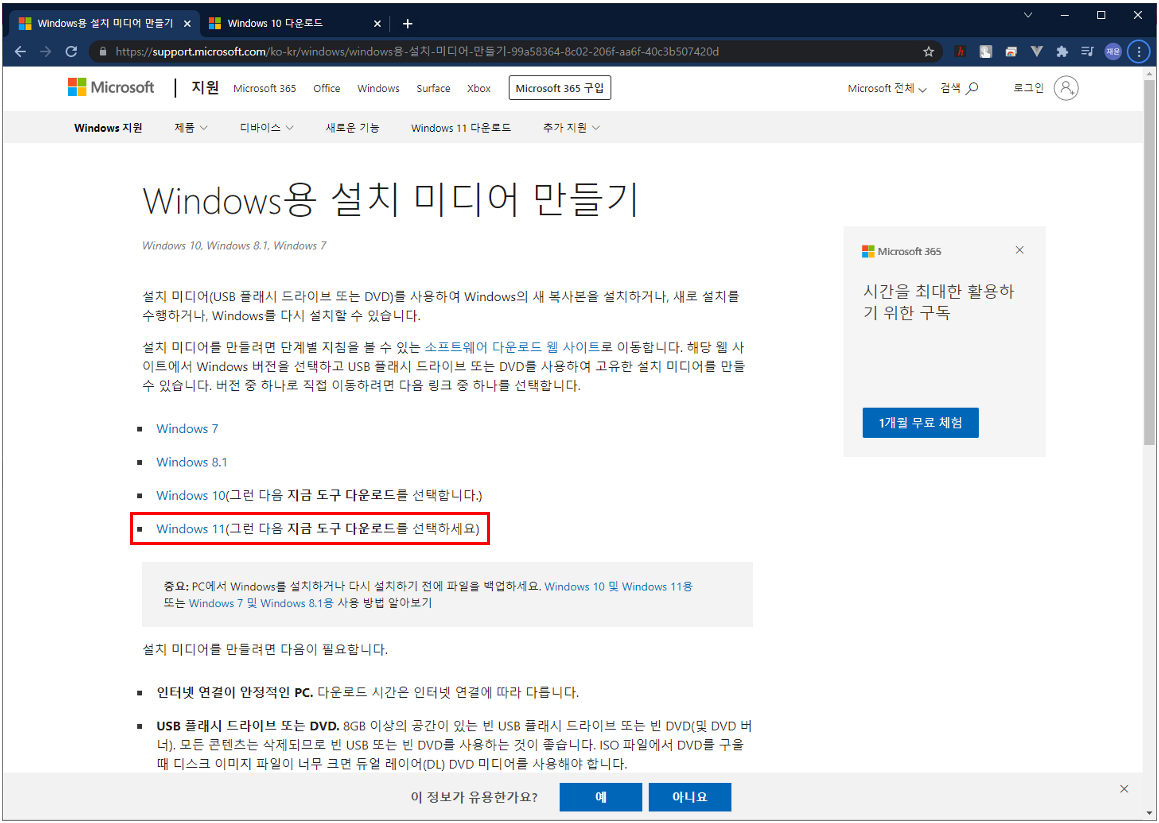Open the red 'h' extension icon
Viewport: 1159px width, 823px height.
pyautogui.click(x=960, y=52)
